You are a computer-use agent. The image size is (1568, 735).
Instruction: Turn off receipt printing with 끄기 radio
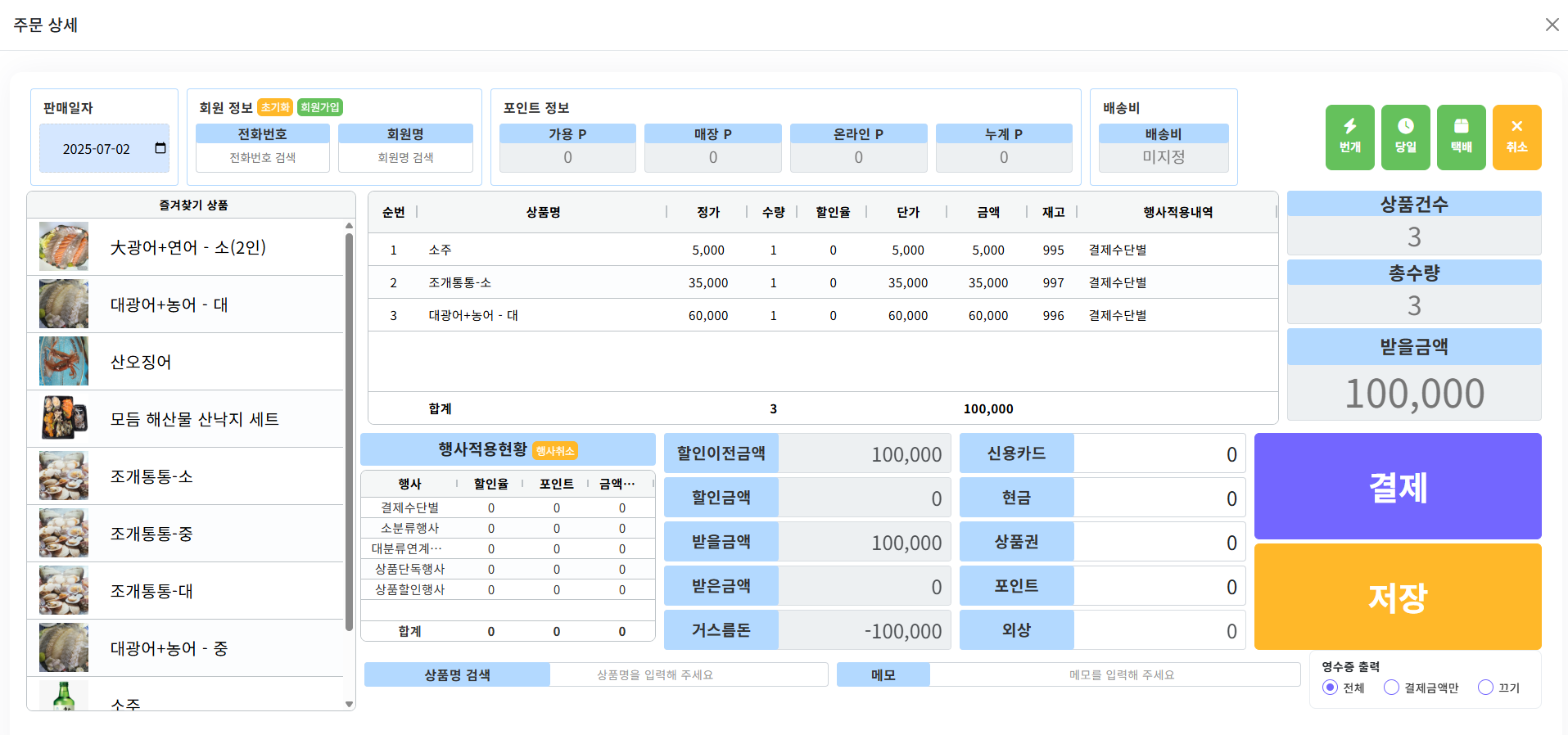tap(1485, 688)
